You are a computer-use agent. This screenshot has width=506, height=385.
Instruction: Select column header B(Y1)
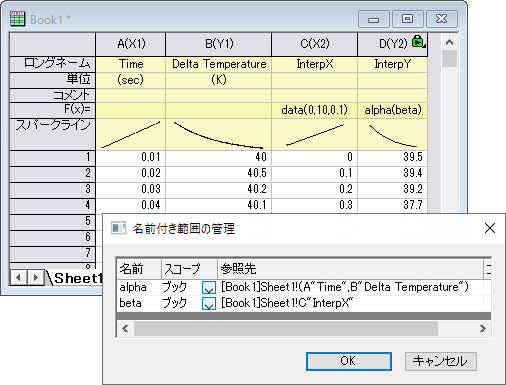(219, 44)
